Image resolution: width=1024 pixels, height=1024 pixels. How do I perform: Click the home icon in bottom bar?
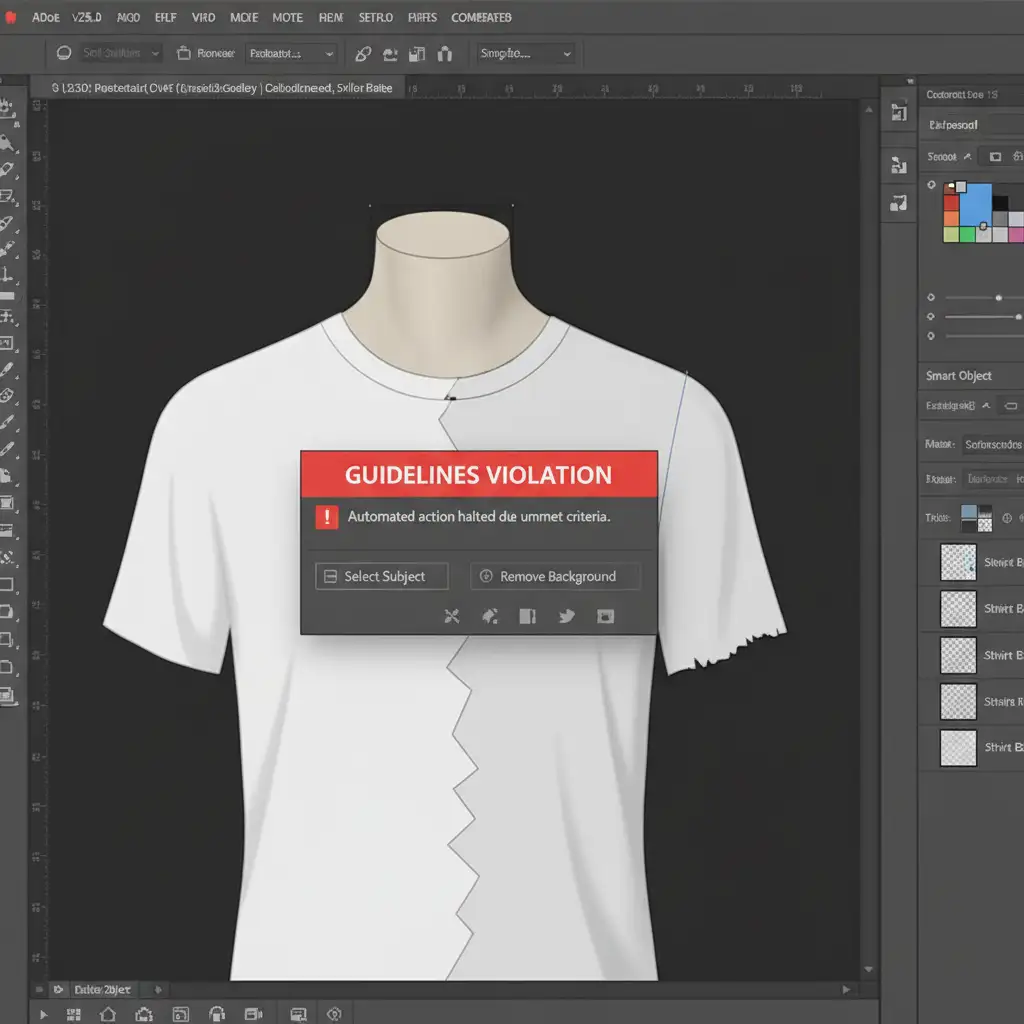click(108, 1014)
